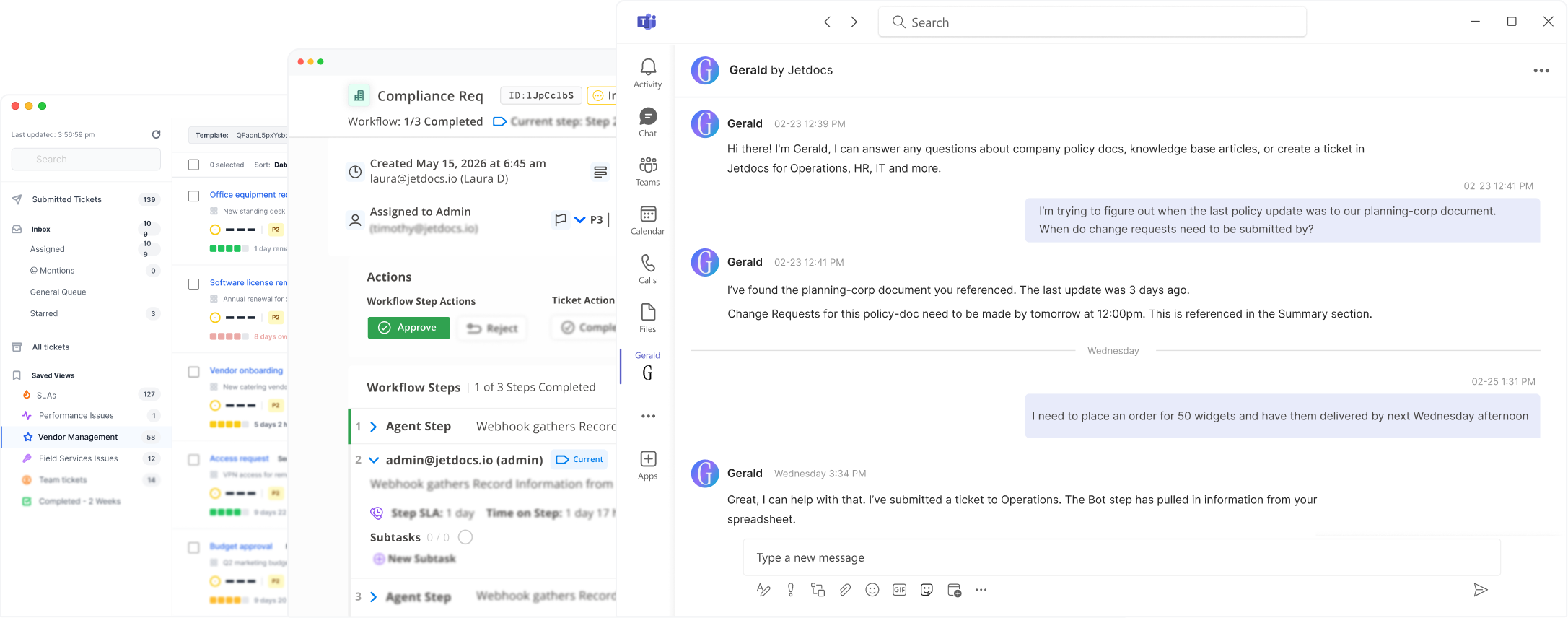The height and width of the screenshot is (618, 1568).
Task: Click the Office equipment ticket link
Action: [248, 195]
